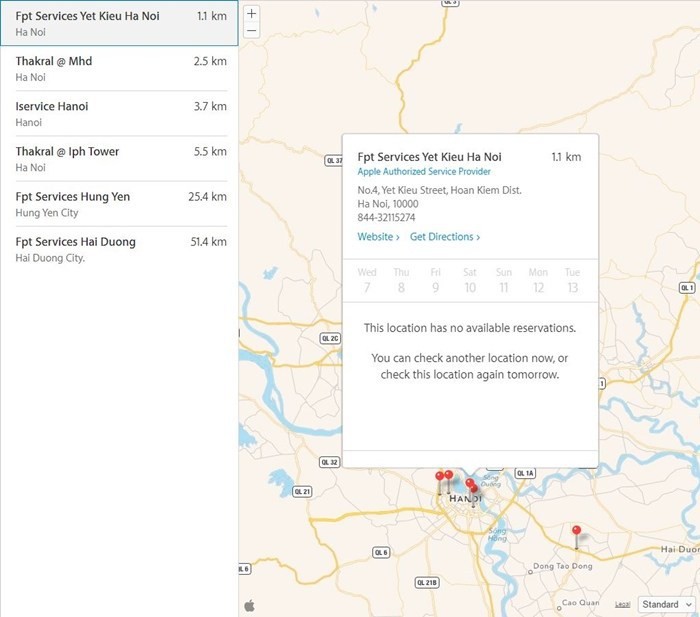Click the phone number 844-32115274
This screenshot has width=700, height=617.
386,217
